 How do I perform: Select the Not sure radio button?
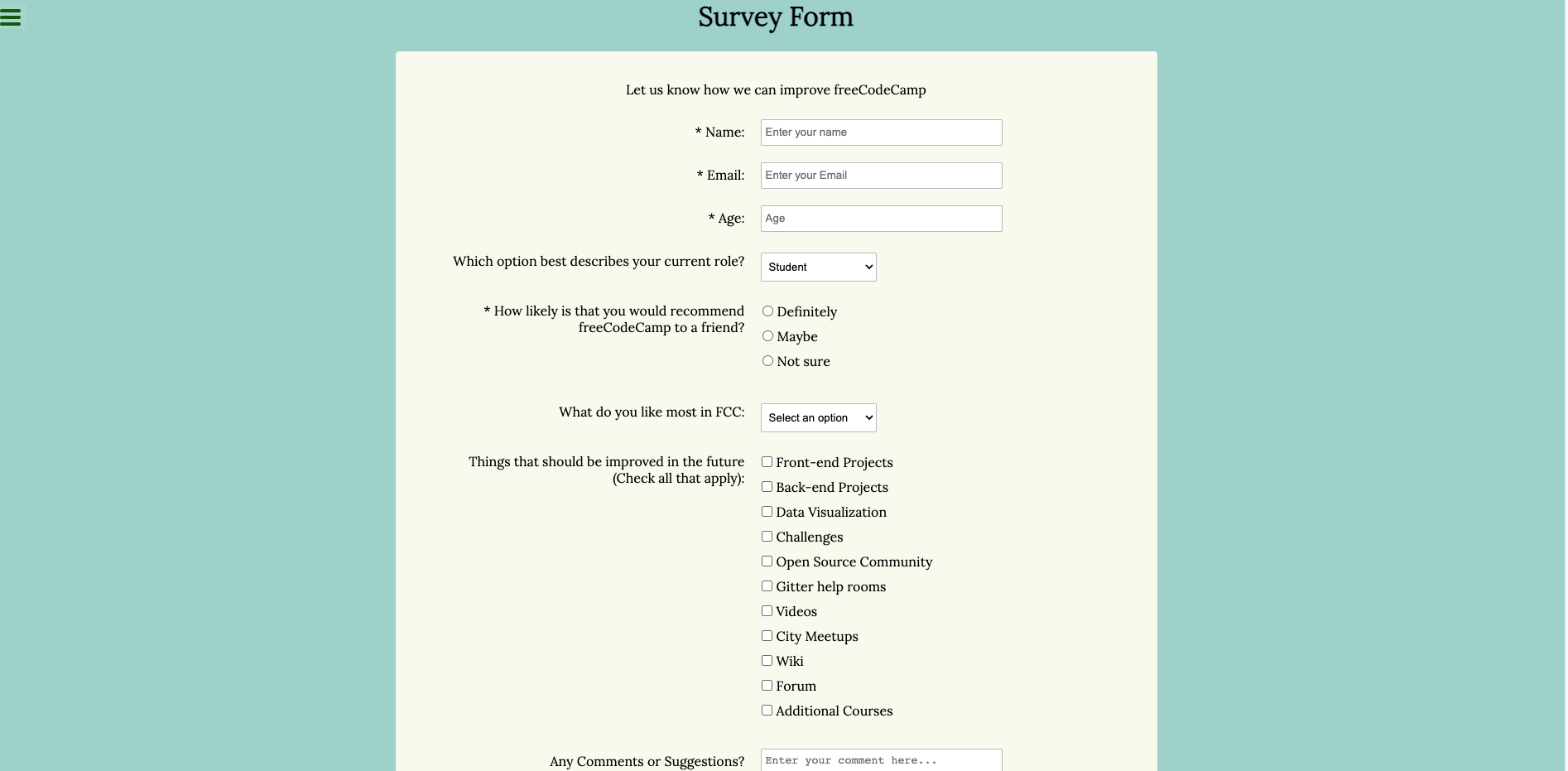click(x=767, y=360)
